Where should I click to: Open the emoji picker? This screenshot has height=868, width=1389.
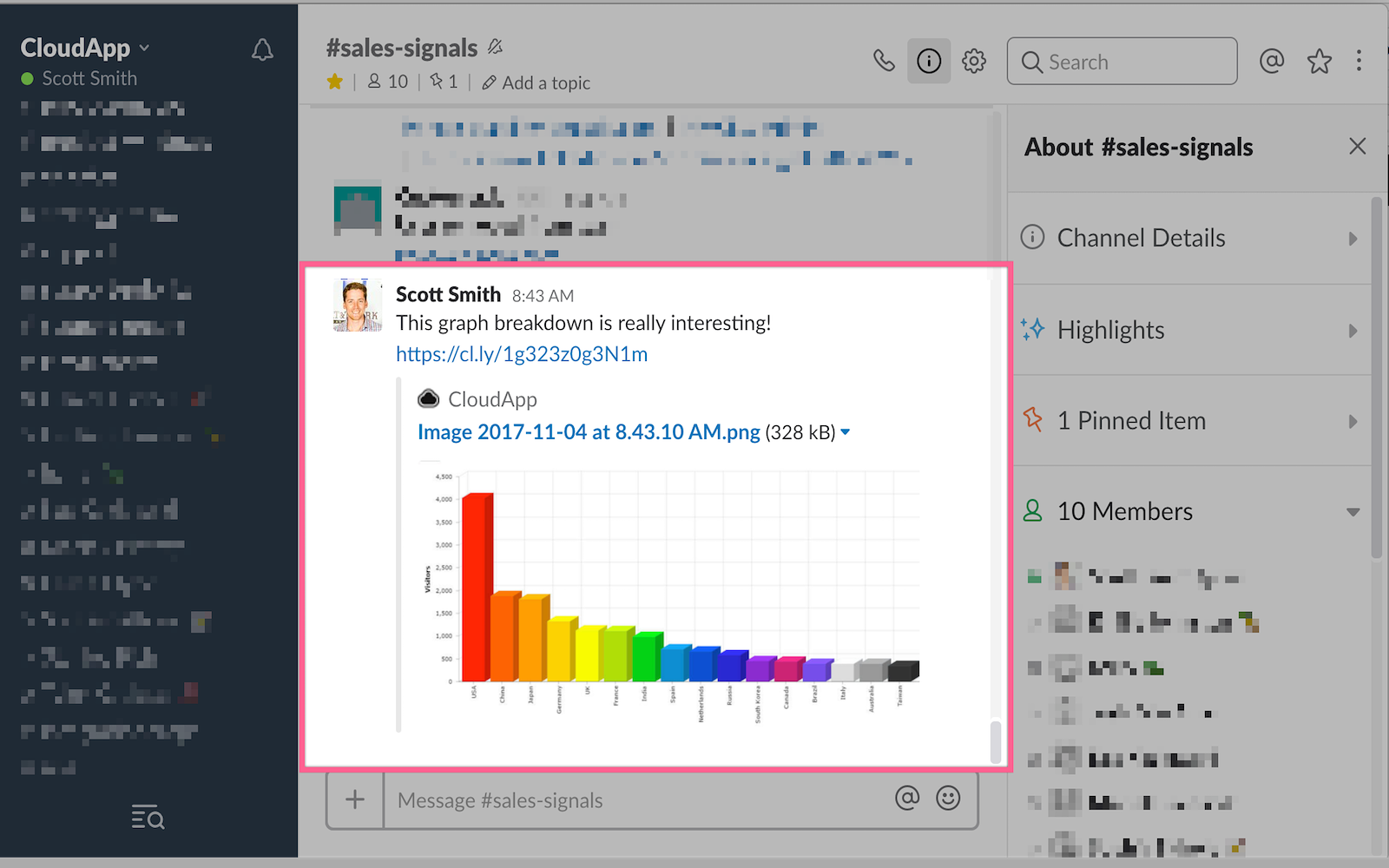(948, 798)
